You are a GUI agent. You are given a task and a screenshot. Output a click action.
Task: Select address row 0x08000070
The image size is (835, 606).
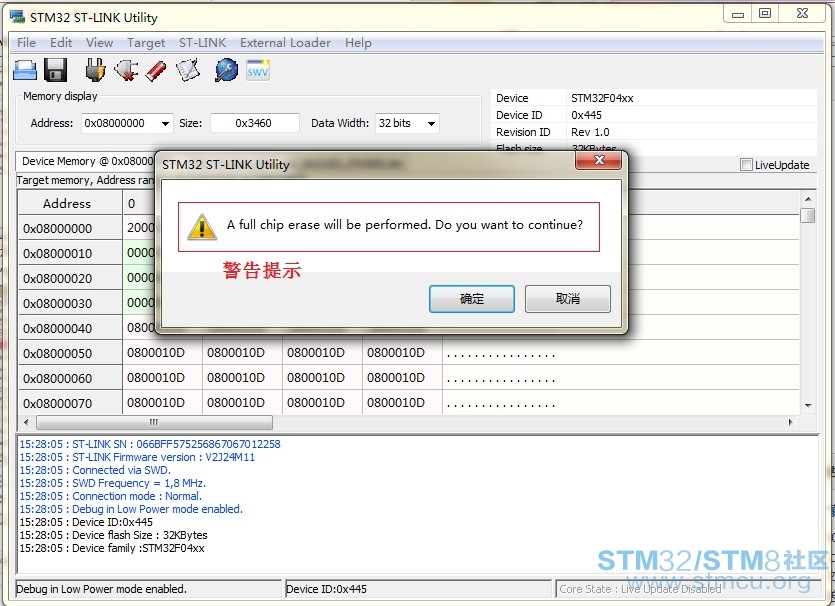pyautogui.click(x=70, y=403)
